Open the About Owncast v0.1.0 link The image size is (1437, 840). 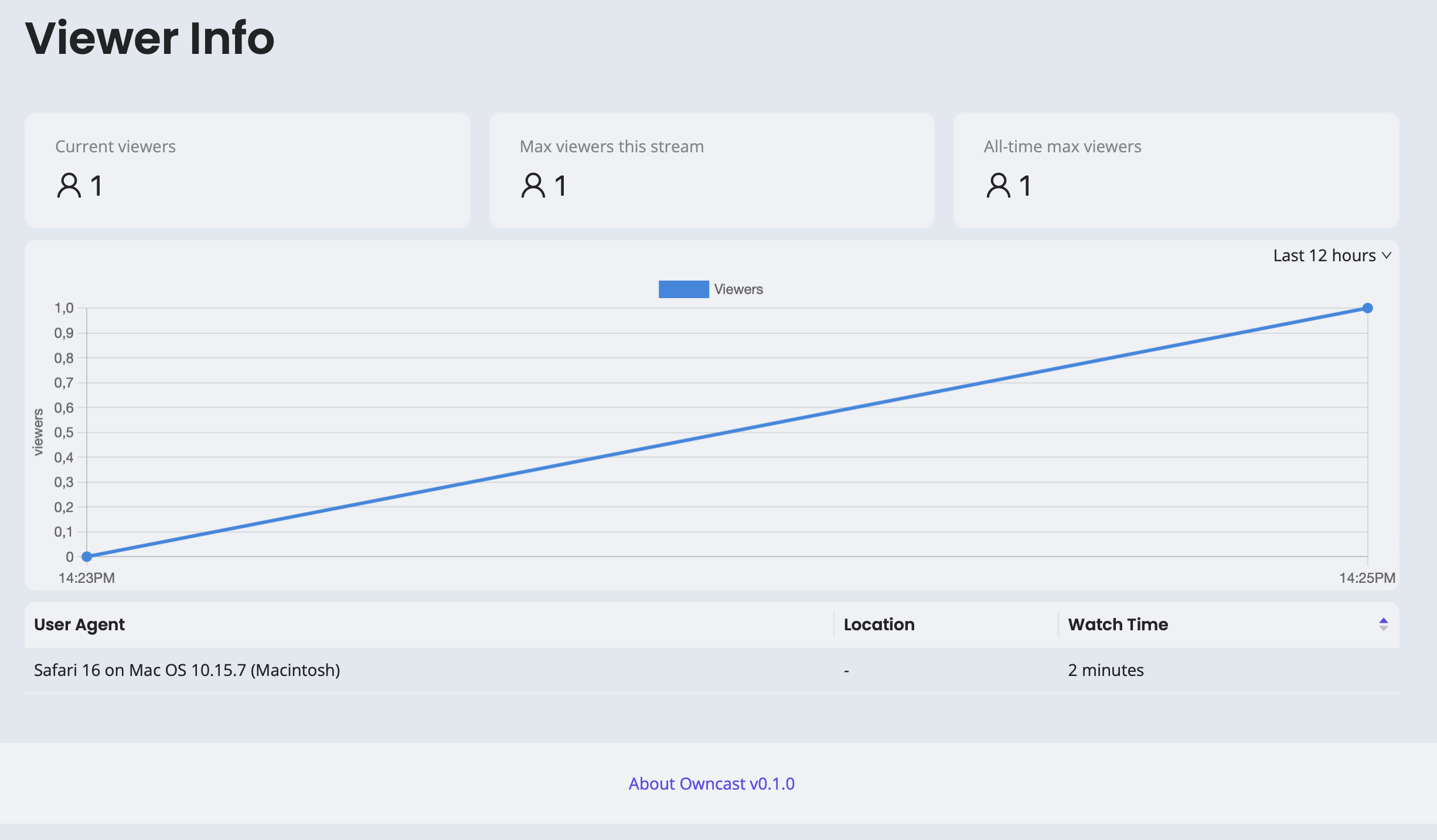pos(711,783)
